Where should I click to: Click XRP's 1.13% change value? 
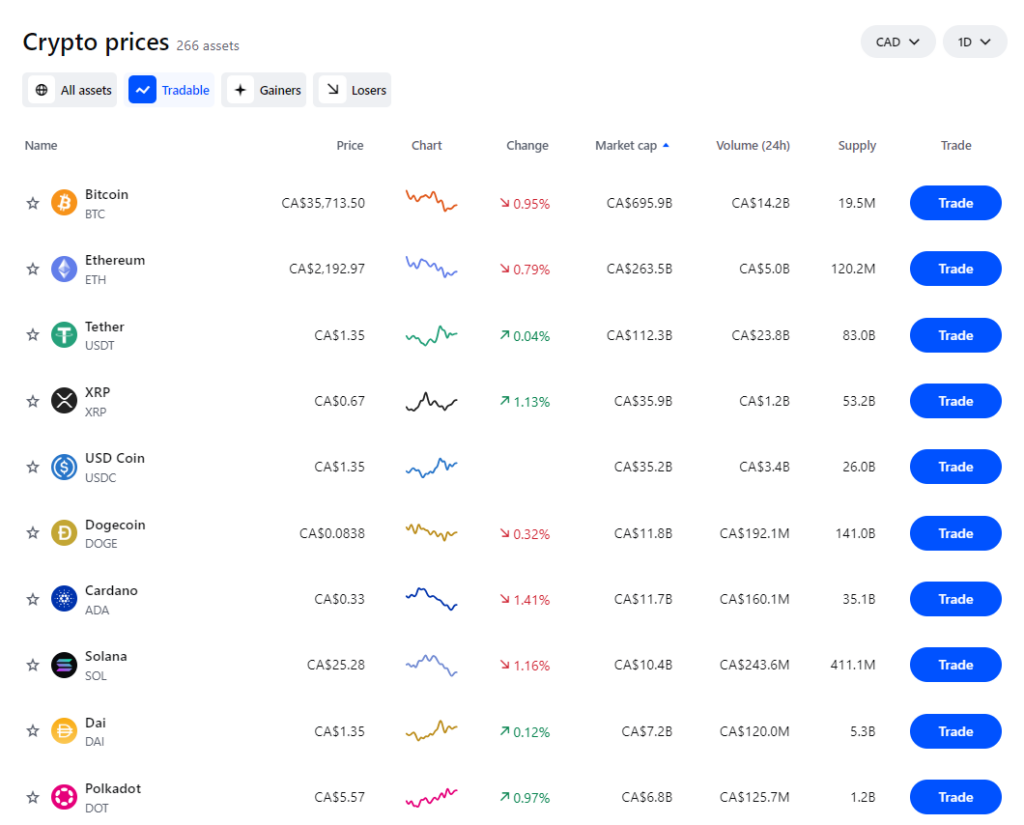pyautogui.click(x=525, y=402)
